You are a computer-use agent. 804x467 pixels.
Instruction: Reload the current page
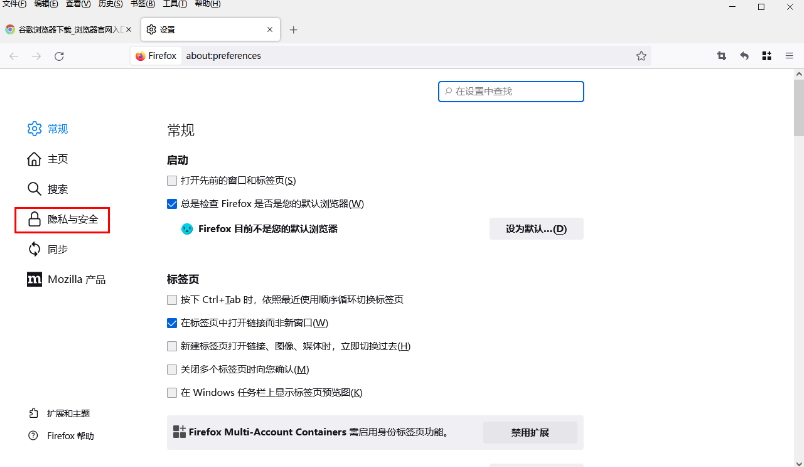coord(59,56)
